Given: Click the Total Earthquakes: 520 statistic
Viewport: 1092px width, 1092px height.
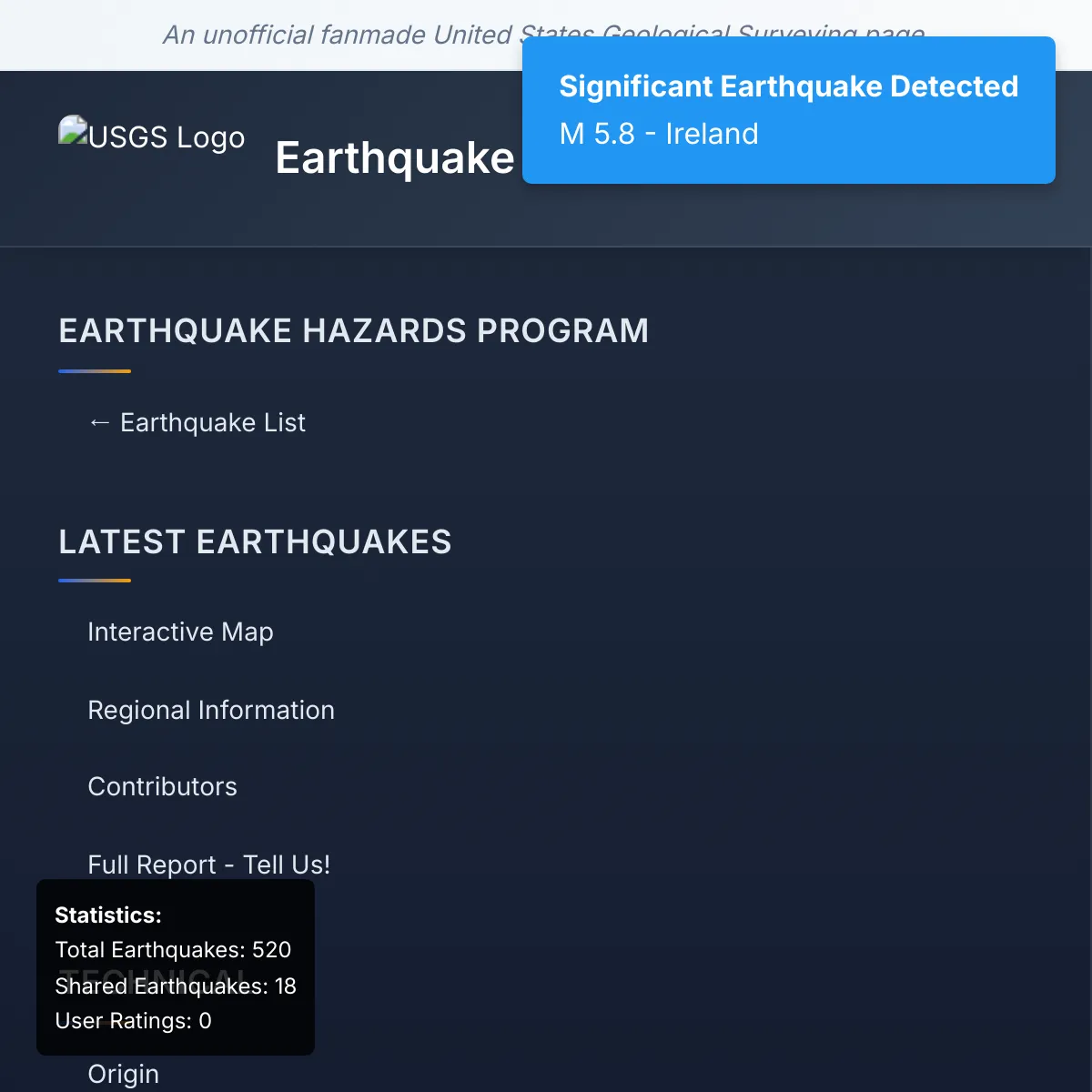Looking at the screenshot, I should coord(173,950).
